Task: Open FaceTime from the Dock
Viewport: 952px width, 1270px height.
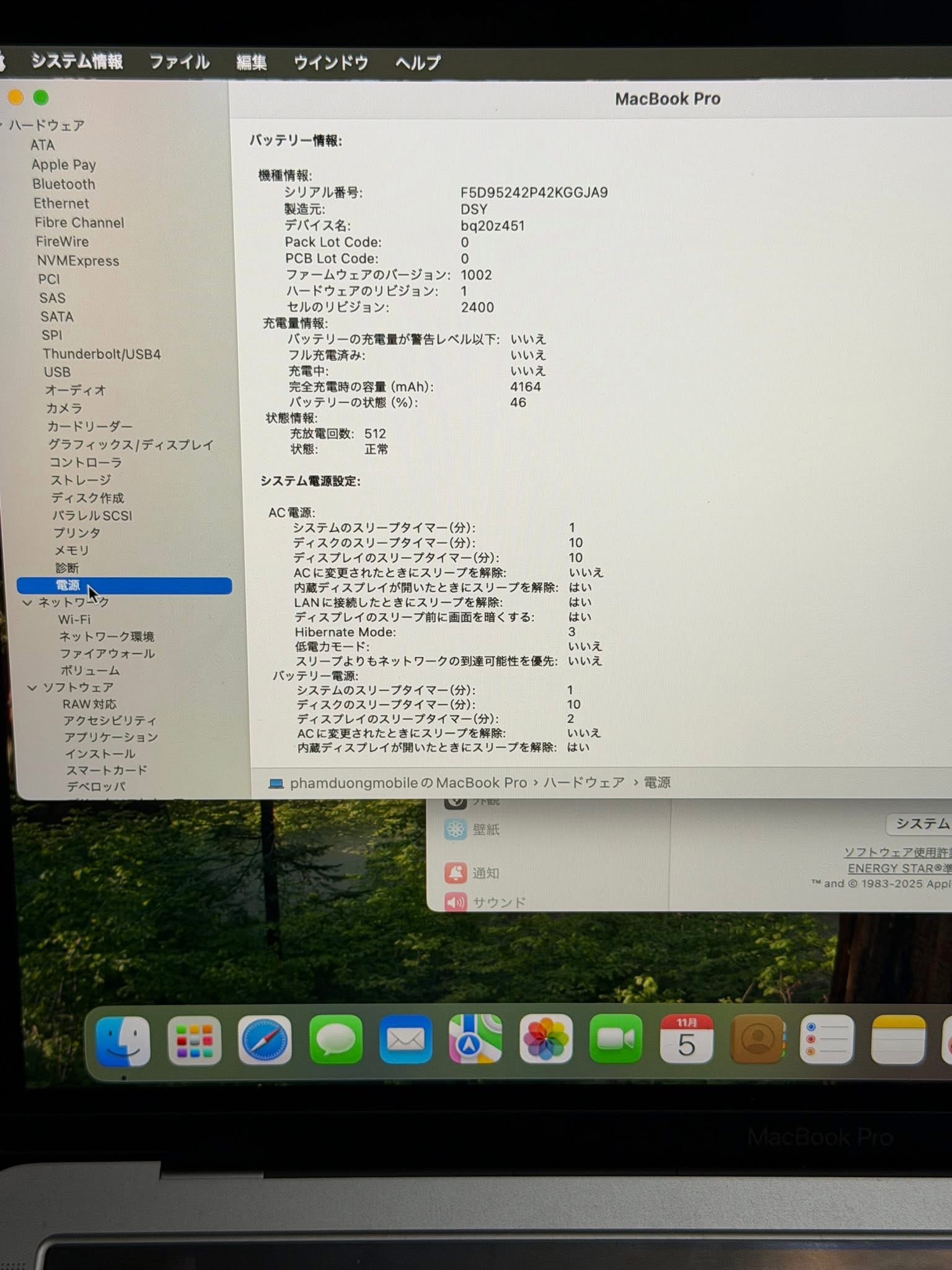Action: point(615,1039)
